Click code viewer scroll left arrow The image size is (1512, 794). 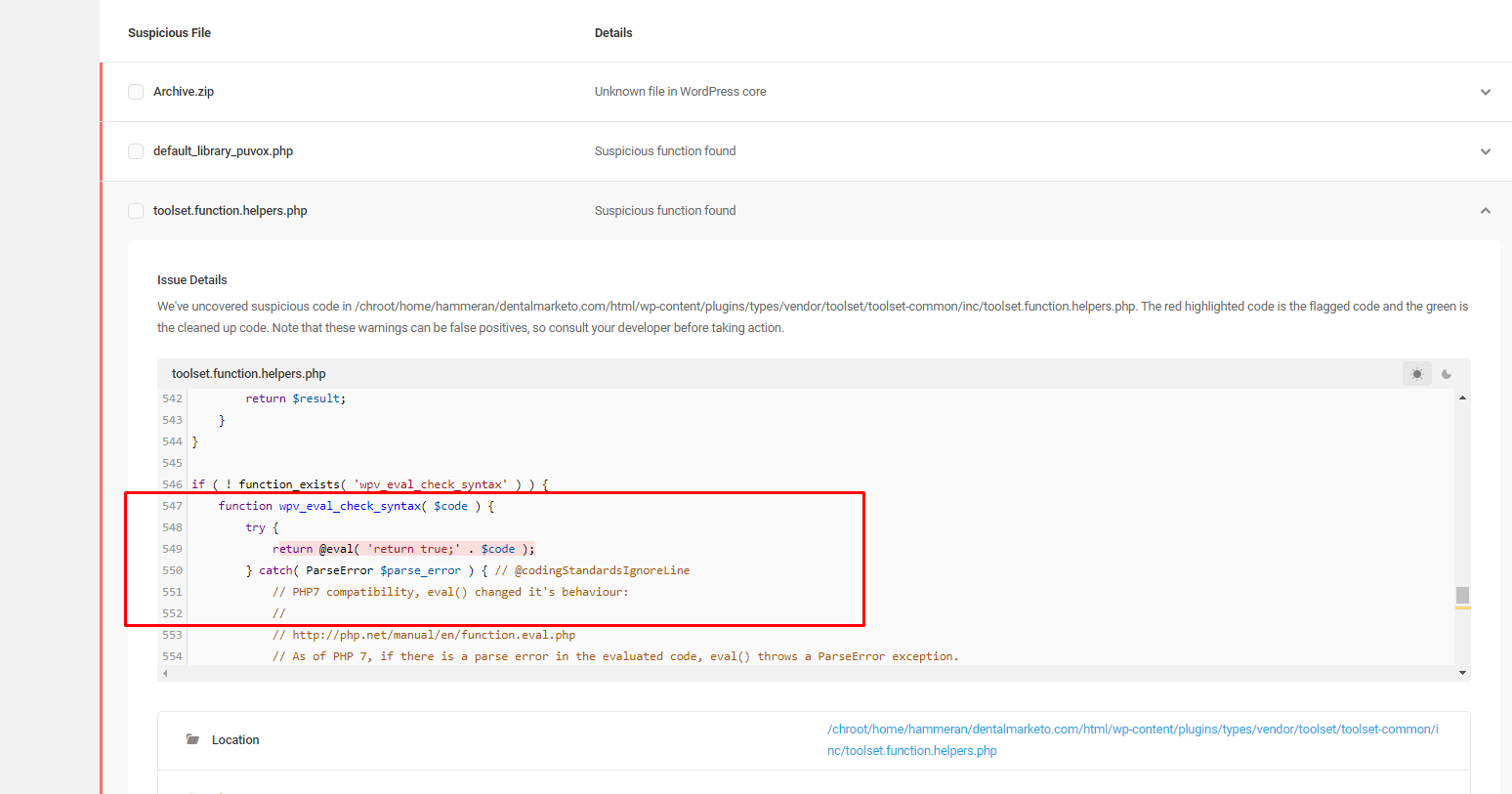[165, 673]
